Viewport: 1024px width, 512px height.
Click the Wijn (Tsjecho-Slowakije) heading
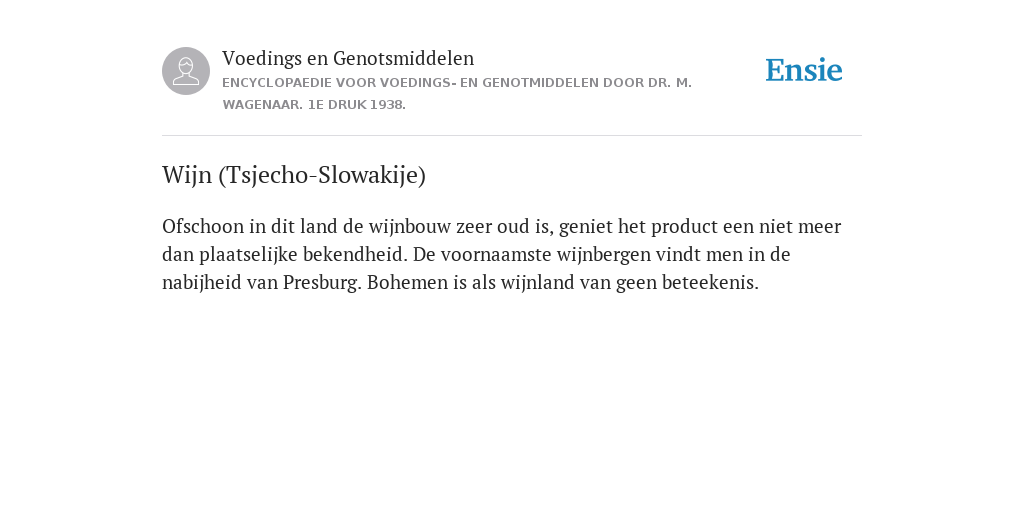tap(294, 175)
